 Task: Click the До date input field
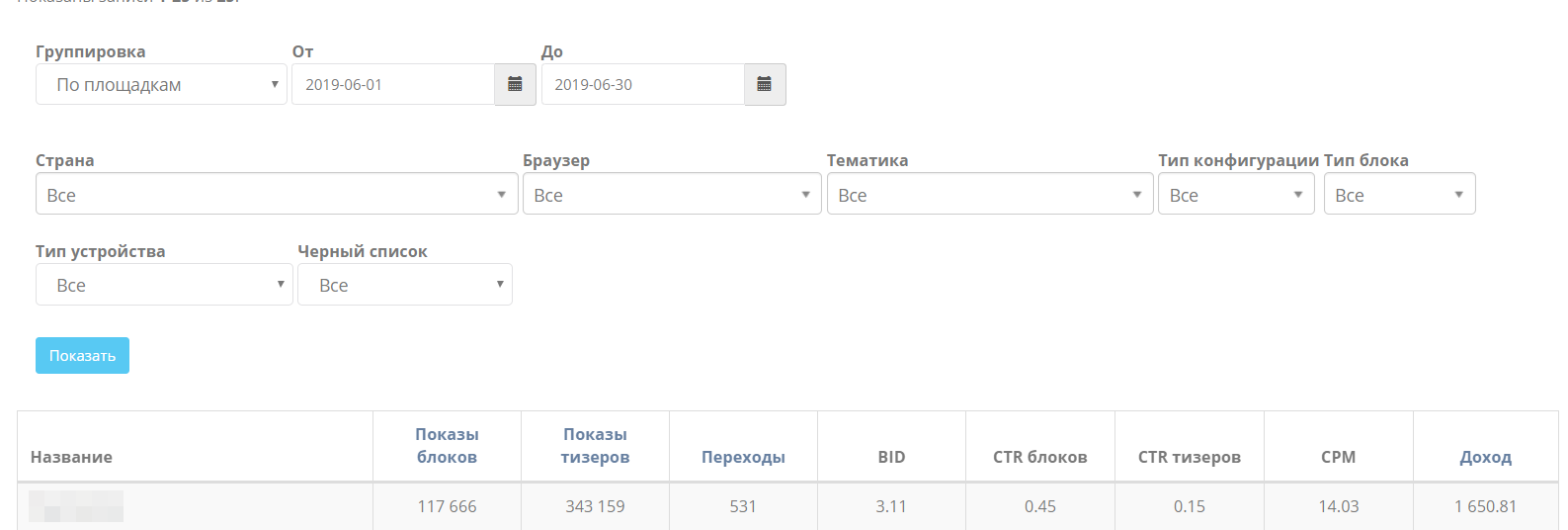tap(642, 85)
